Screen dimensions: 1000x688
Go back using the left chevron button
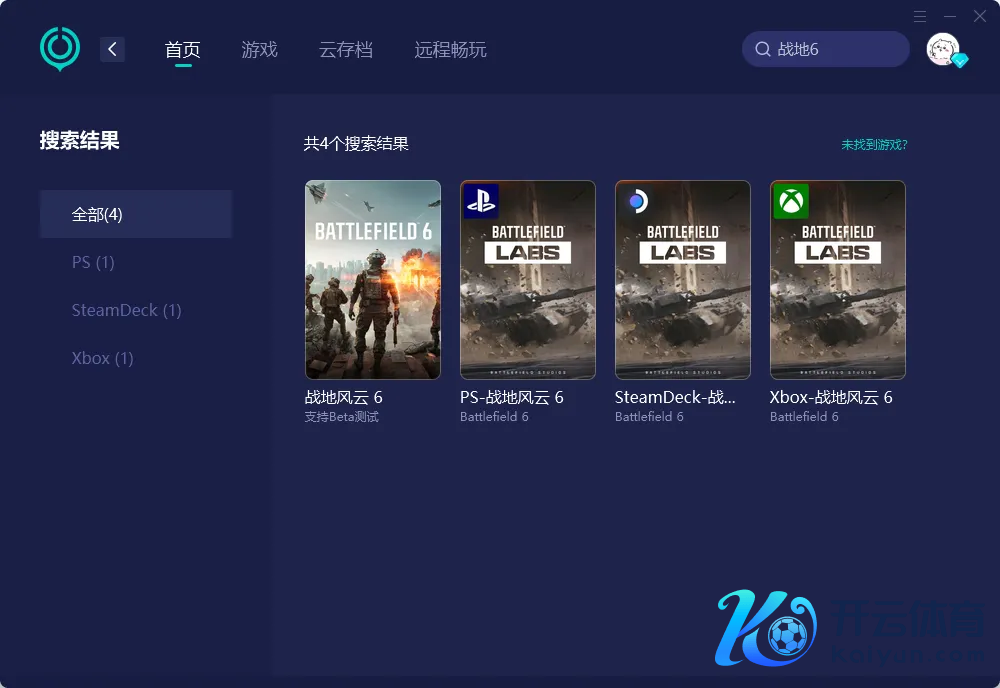112,49
